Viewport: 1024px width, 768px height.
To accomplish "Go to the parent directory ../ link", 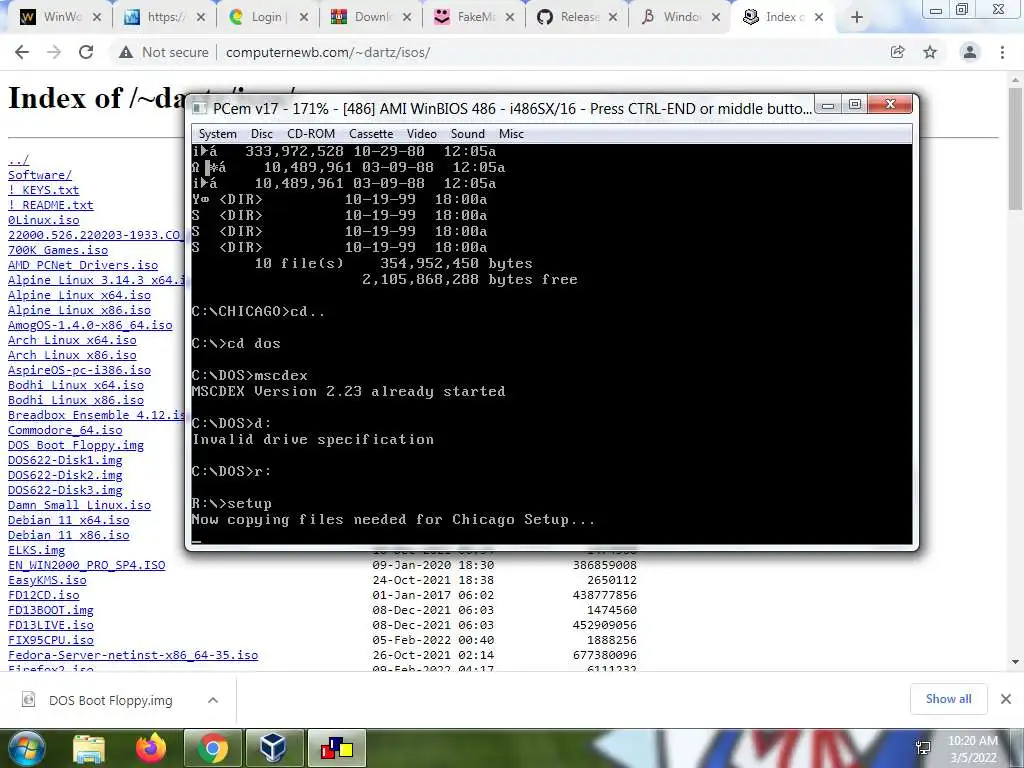I will 18,160.
